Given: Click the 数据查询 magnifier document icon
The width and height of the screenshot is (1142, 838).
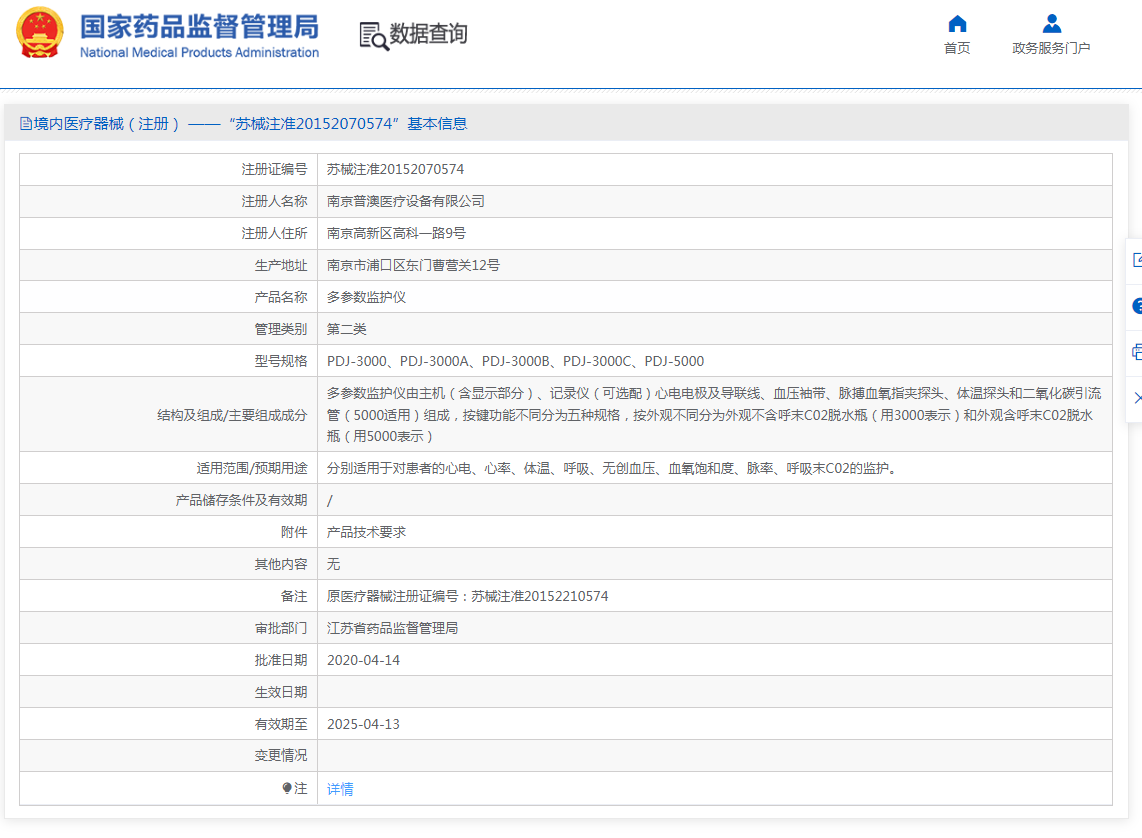Looking at the screenshot, I should tap(374, 36).
